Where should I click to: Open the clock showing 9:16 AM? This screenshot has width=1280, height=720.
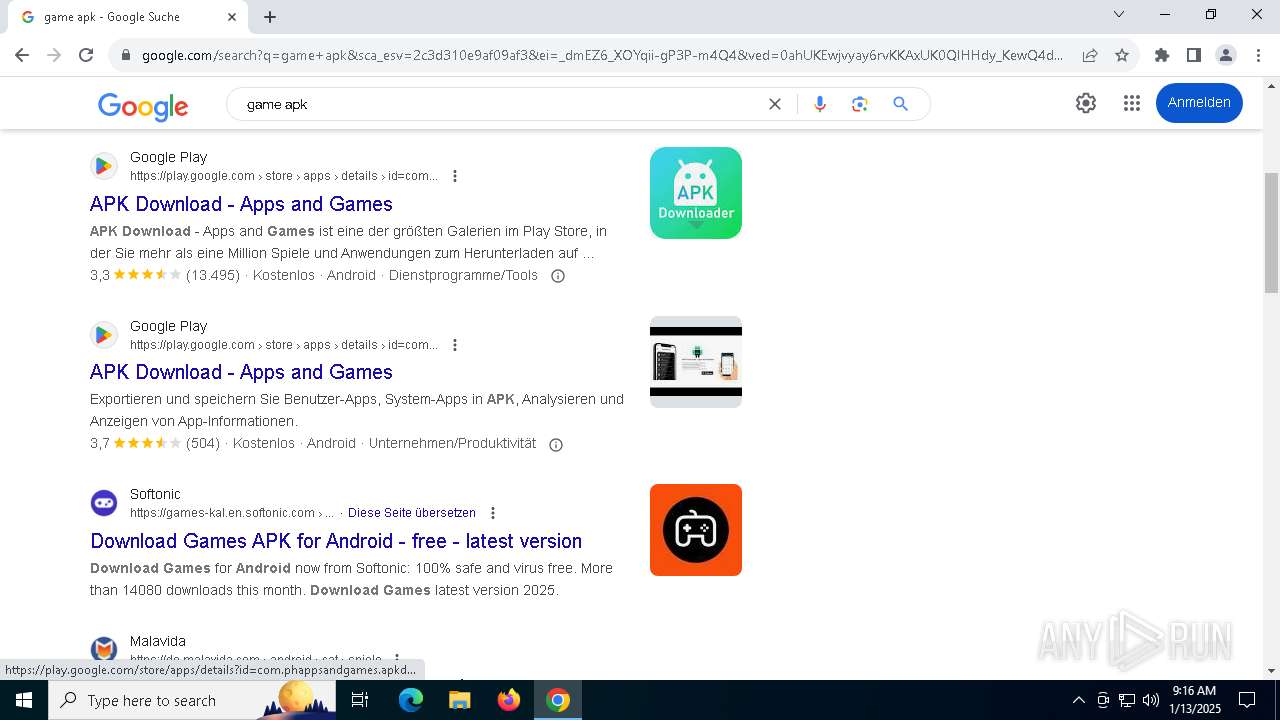point(1195,700)
